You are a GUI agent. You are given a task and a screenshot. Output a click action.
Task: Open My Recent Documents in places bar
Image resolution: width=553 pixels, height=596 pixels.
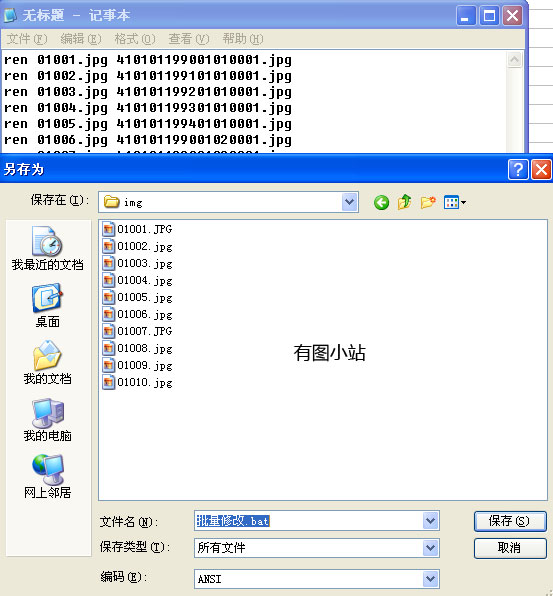47,248
